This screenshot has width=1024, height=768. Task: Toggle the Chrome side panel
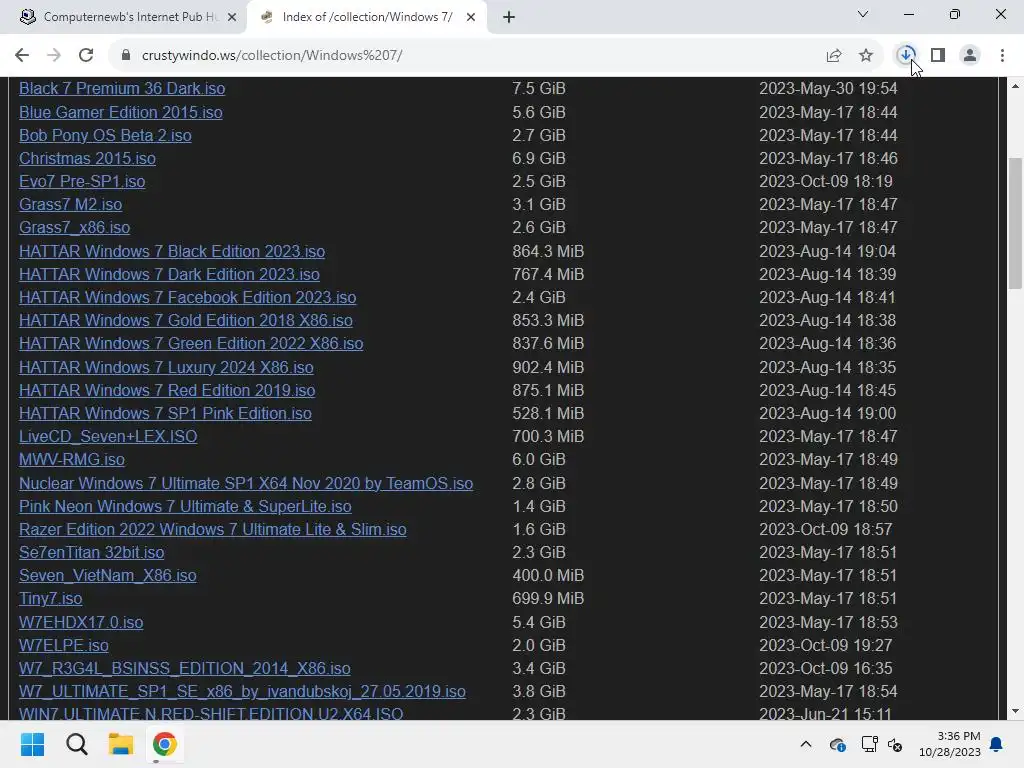[938, 55]
